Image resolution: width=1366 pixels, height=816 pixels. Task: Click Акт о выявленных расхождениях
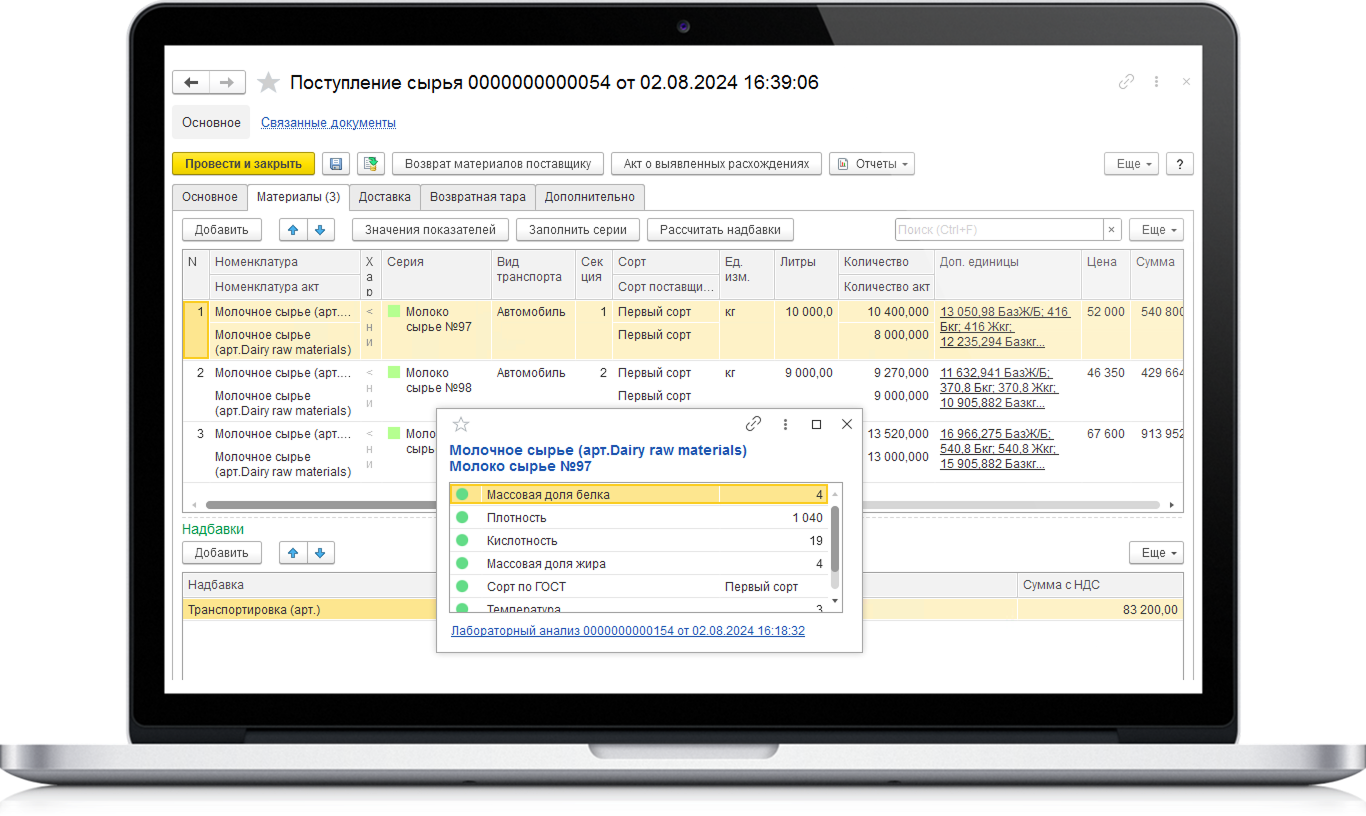click(x=716, y=164)
